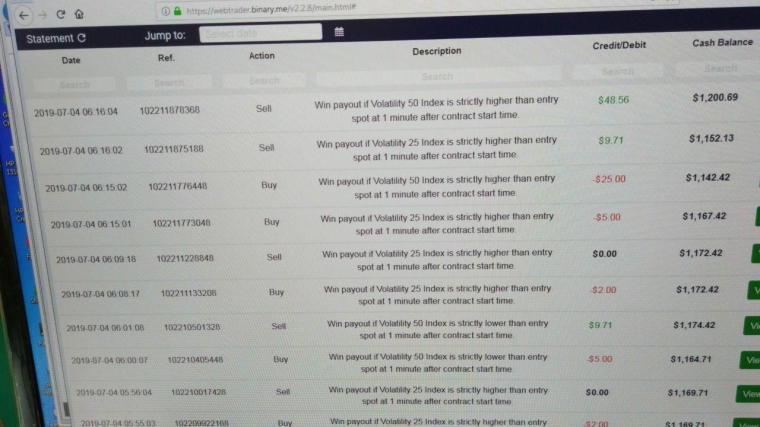Click the Action column header
This screenshot has width=760, height=427.
pyautogui.click(x=261, y=55)
